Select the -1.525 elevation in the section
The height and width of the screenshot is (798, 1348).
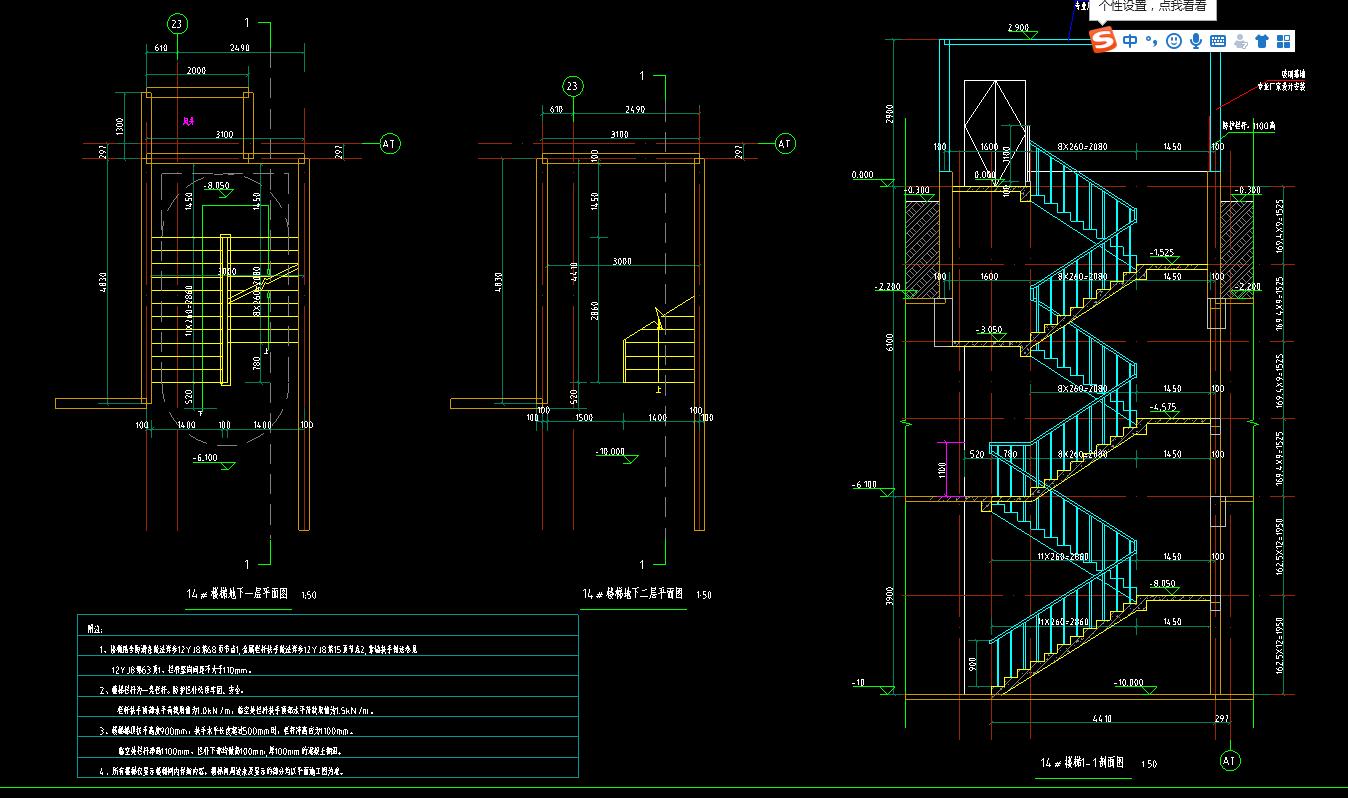1163,253
